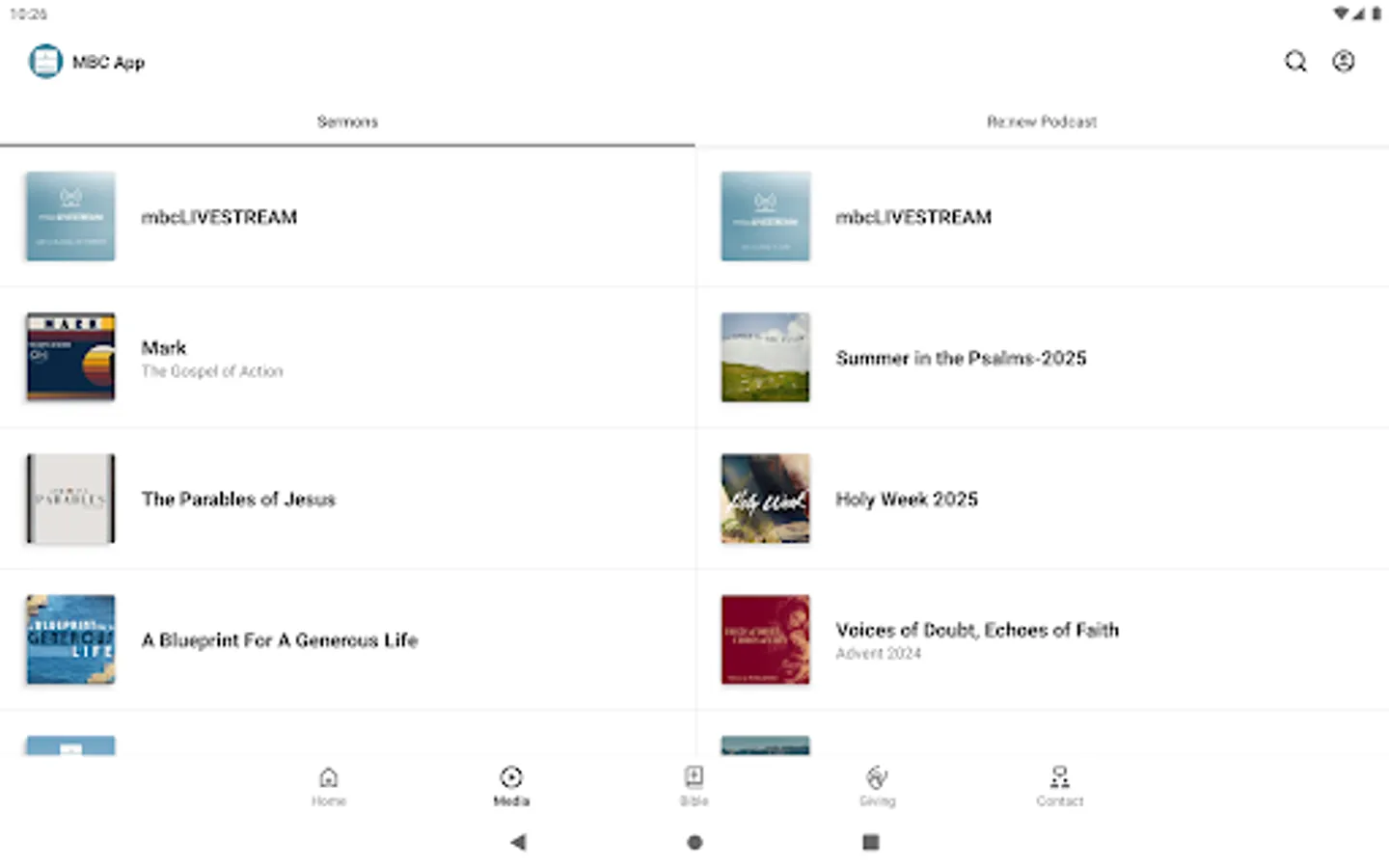The height and width of the screenshot is (868, 1389).
Task: Select the Giving icon
Action: click(877, 785)
